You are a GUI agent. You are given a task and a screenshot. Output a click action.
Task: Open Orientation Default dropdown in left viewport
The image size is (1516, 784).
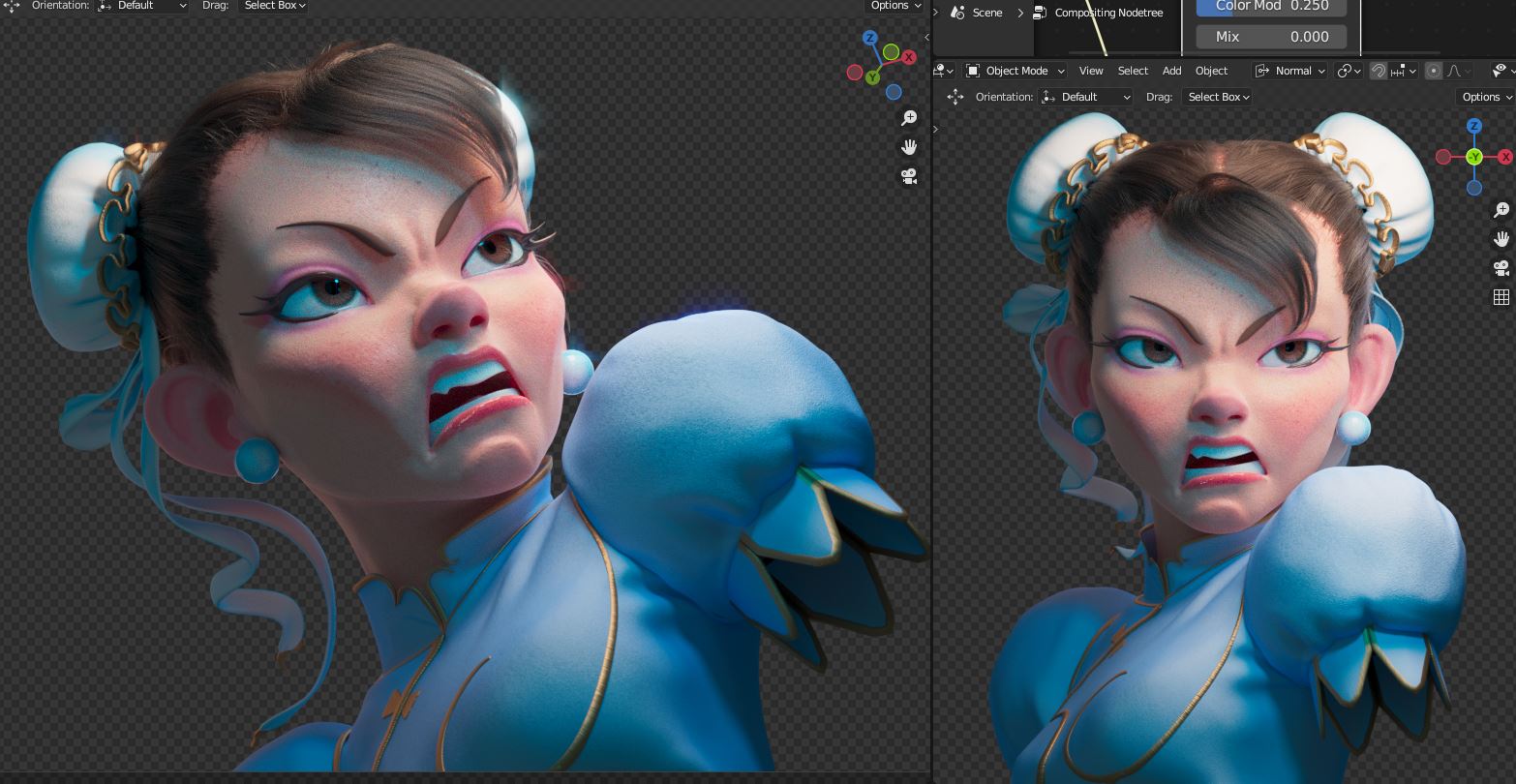coord(142,6)
